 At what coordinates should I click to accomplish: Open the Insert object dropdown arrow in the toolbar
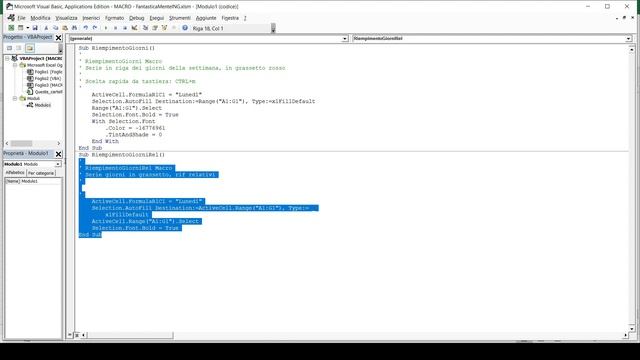click(27, 28)
